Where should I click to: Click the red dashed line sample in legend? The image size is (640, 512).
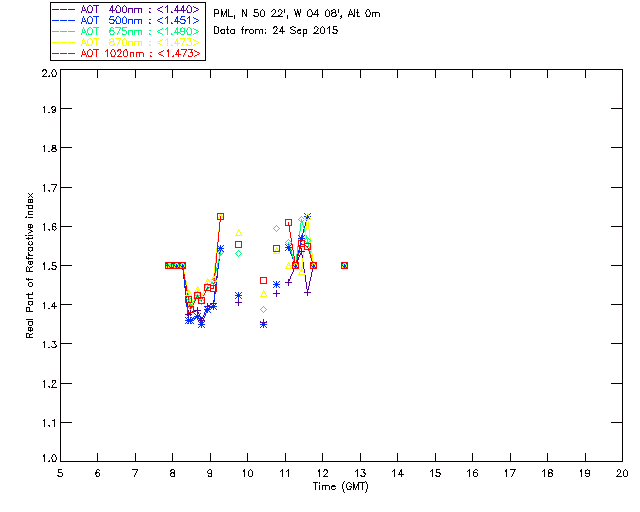[x=64, y=53]
